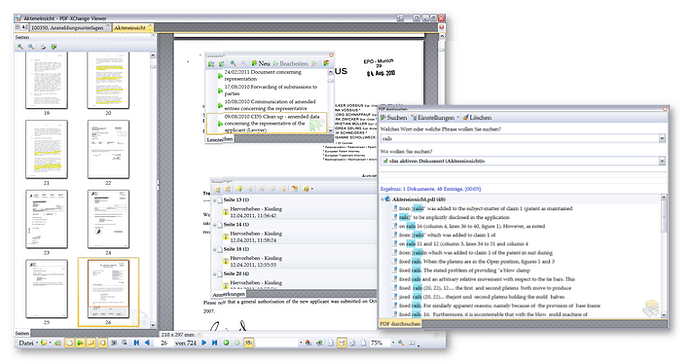Select the Akteneinsicht document tab
This screenshot has height=362, width=690.
coord(132,28)
